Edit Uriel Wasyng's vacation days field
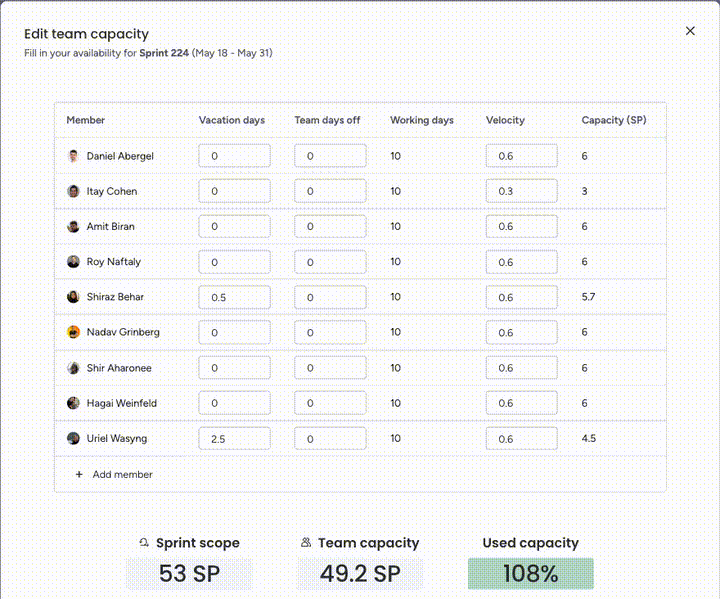Screen dimensions: 720x599 pos(234,439)
